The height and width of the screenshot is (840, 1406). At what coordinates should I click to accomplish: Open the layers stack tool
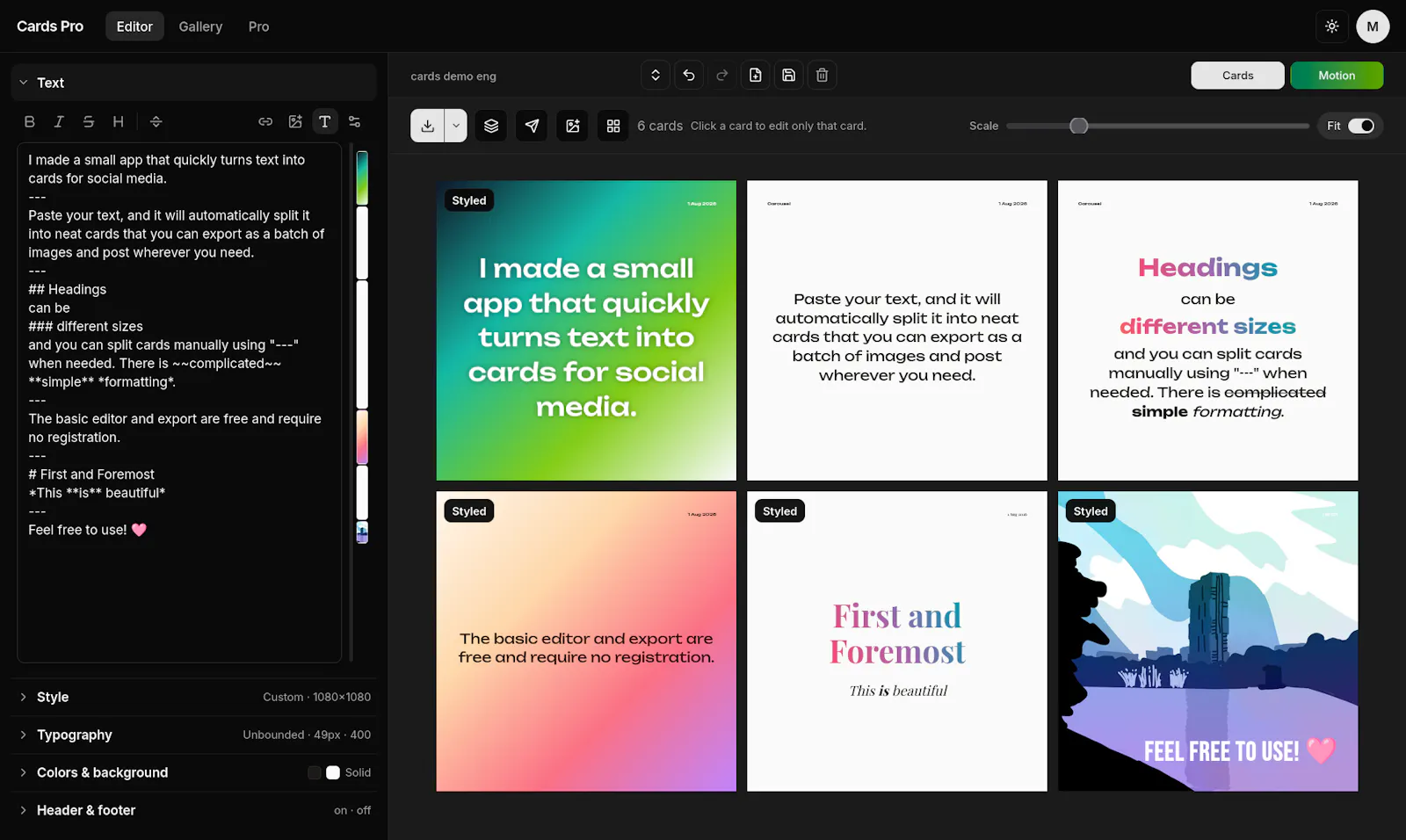tap(491, 126)
